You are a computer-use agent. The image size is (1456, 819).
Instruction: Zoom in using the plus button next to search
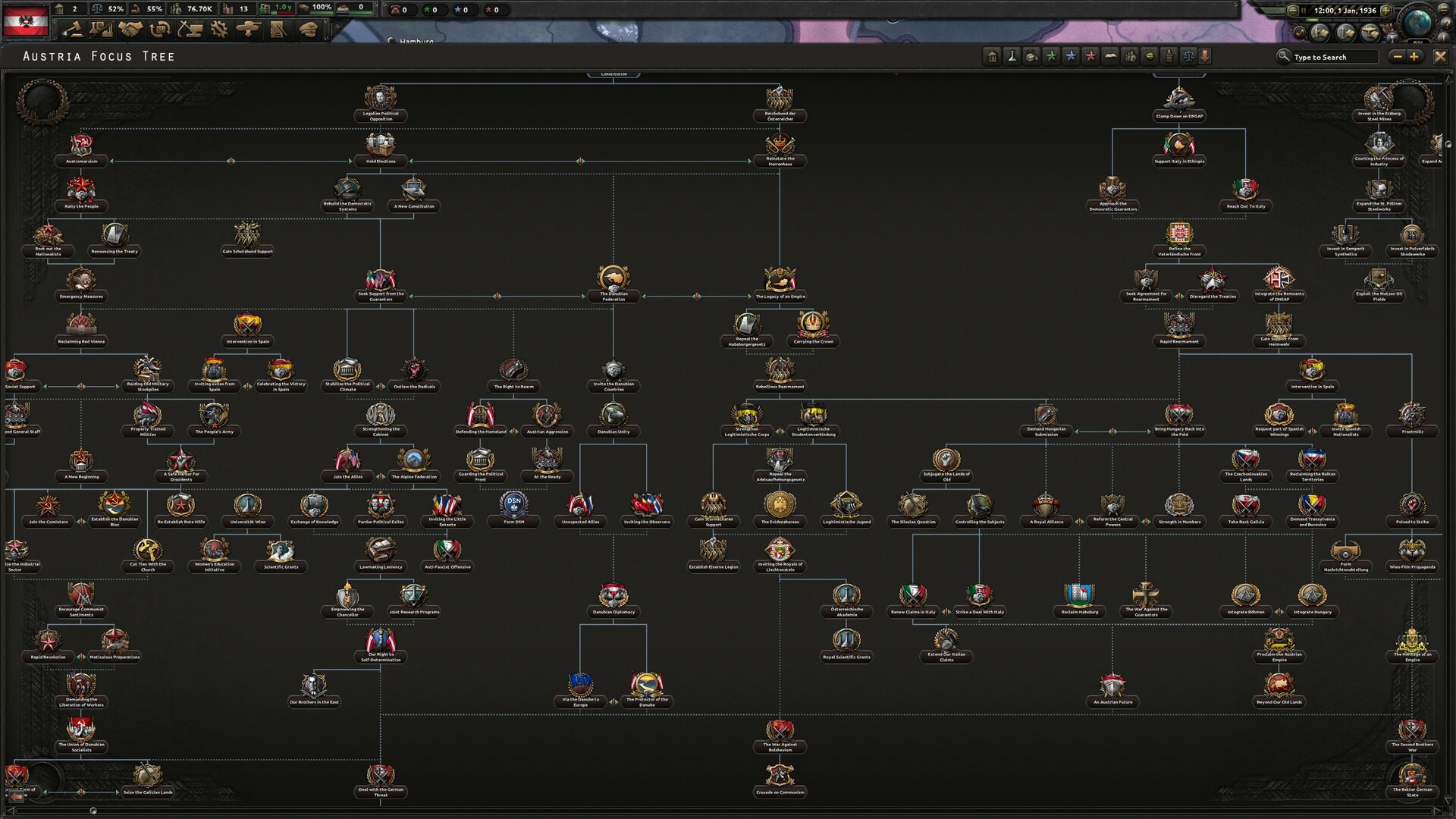coord(1414,56)
